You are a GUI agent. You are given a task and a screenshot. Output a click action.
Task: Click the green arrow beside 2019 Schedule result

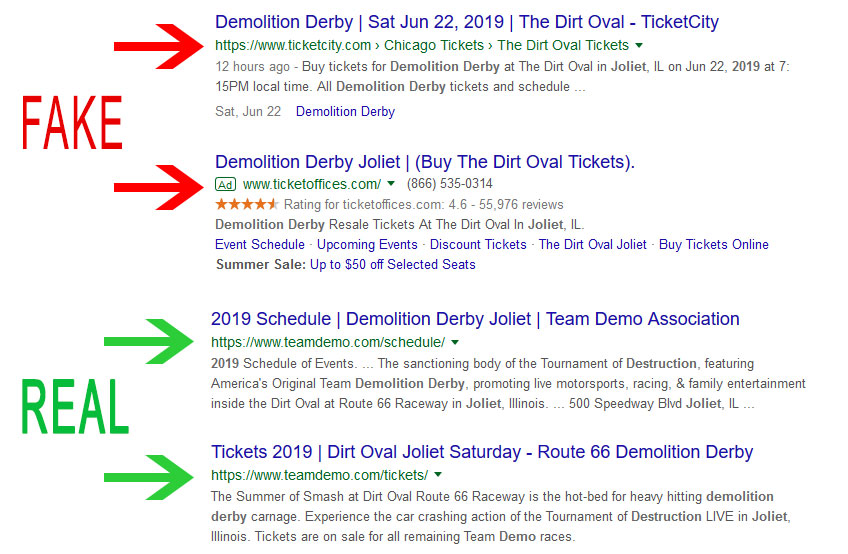(x=149, y=341)
